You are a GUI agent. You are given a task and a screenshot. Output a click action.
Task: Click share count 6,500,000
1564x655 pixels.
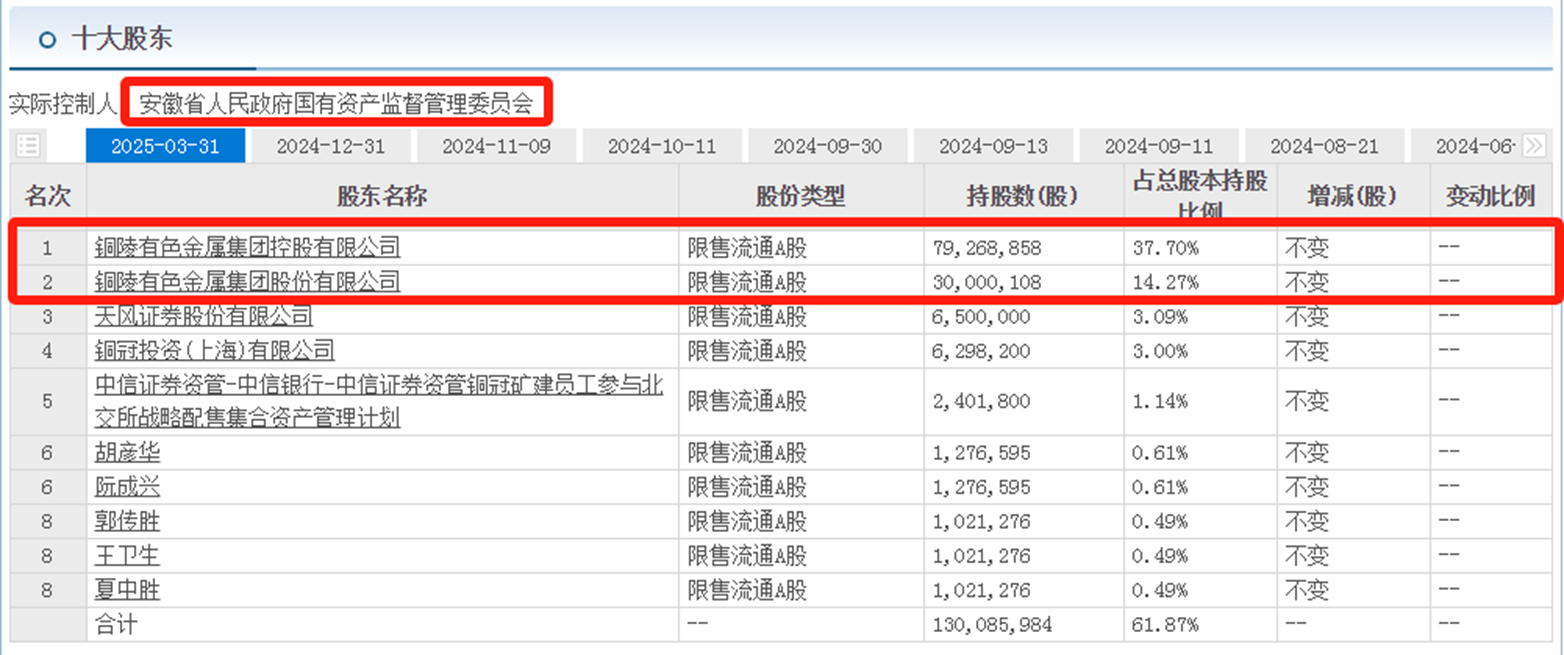point(981,317)
